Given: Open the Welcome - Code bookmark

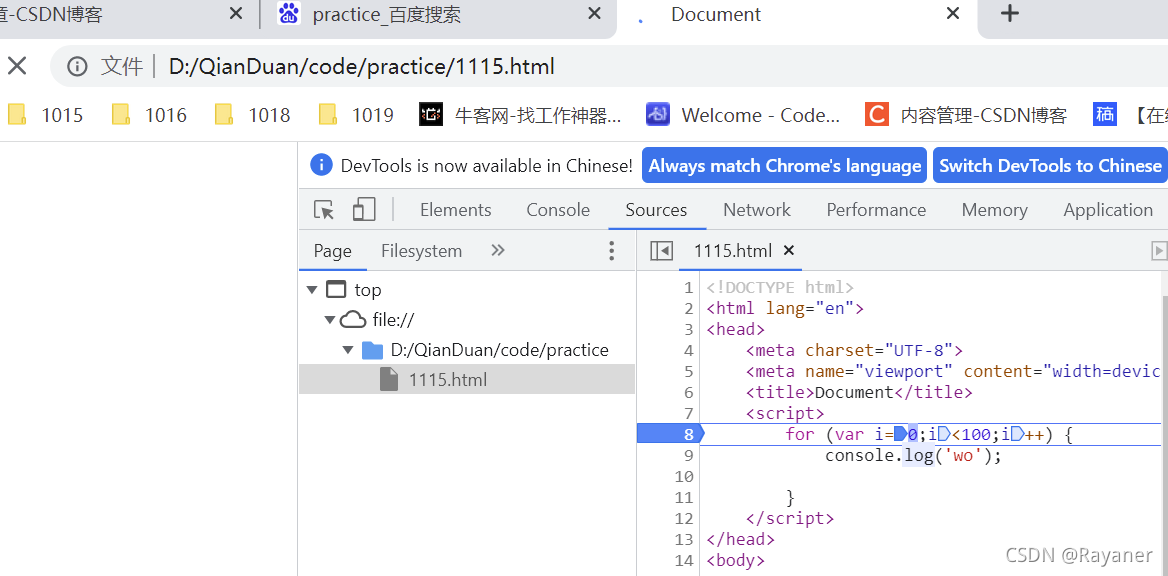Looking at the screenshot, I should pos(743,115).
